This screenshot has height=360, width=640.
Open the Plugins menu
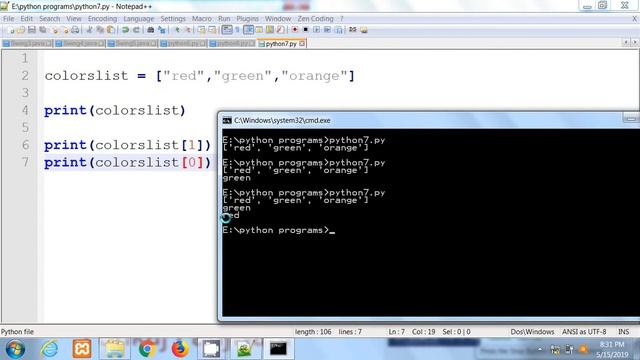coord(247,19)
